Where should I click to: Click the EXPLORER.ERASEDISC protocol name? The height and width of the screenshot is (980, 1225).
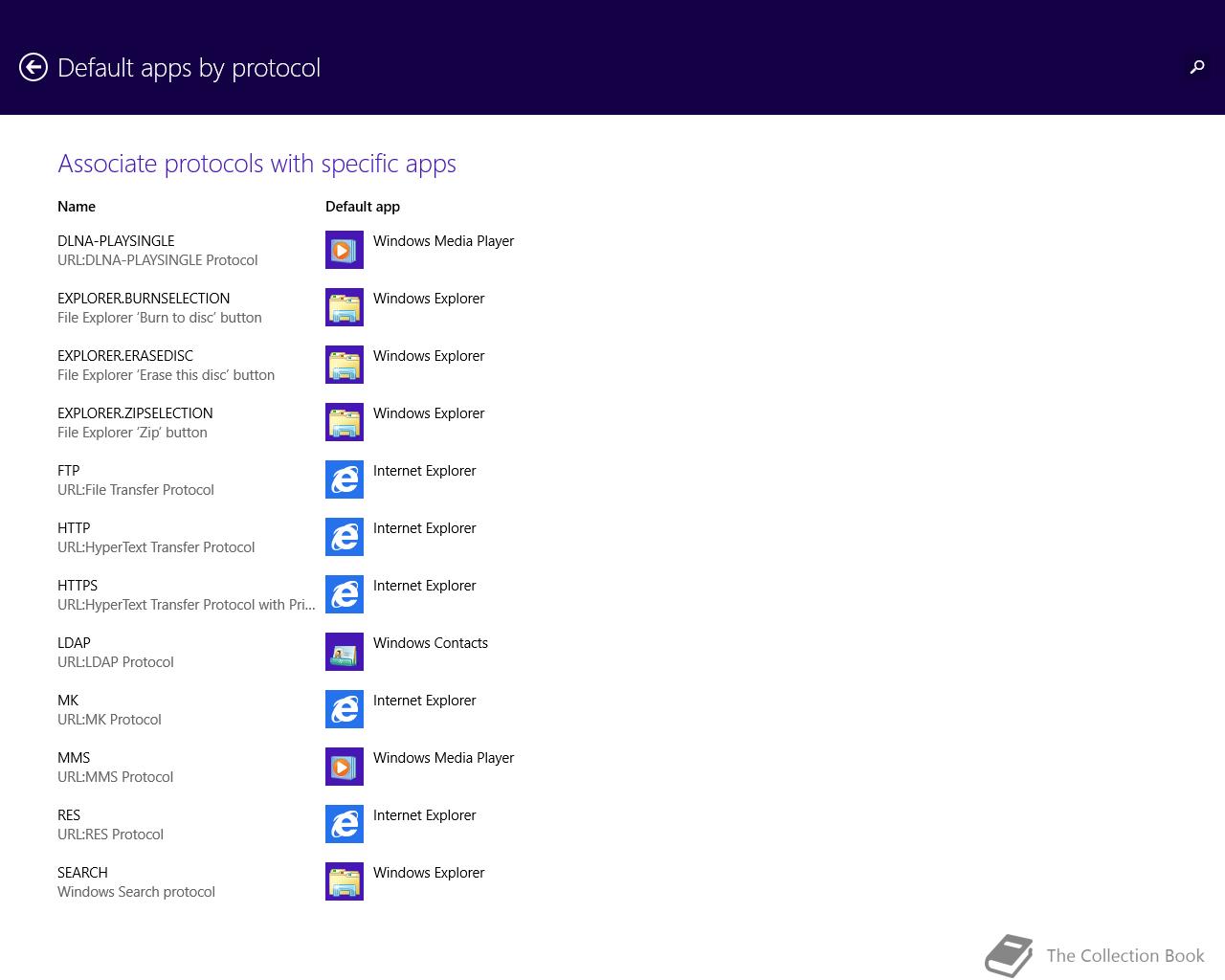tap(125, 356)
